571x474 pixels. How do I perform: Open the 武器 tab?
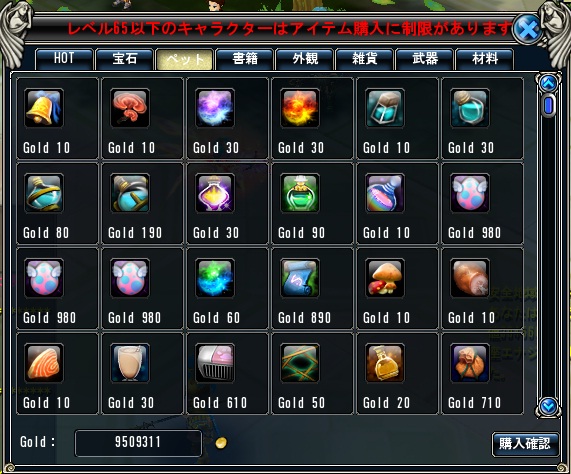[425, 59]
